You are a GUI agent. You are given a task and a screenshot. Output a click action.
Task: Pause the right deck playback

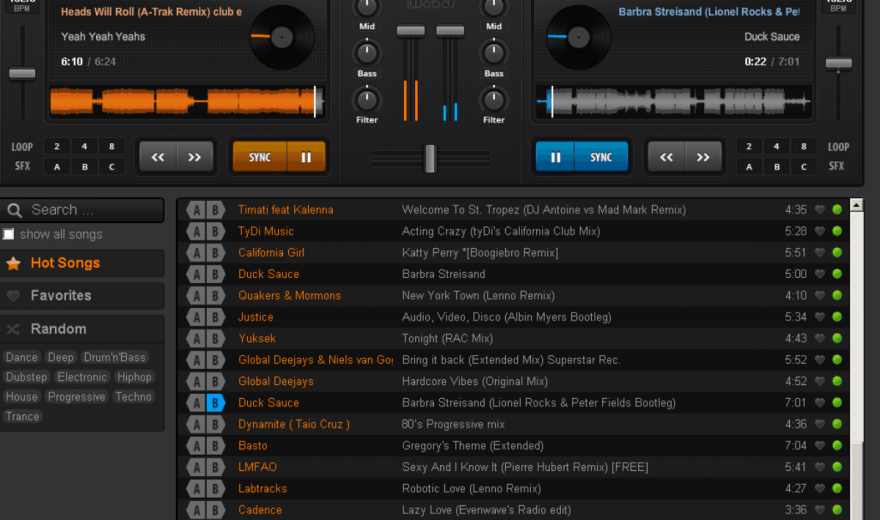coord(555,157)
